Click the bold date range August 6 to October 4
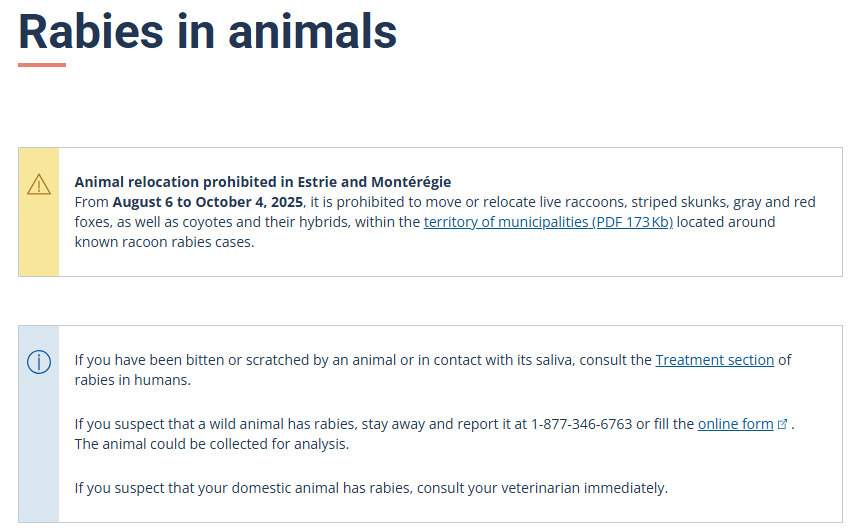The width and height of the screenshot is (861, 531). coord(207,202)
